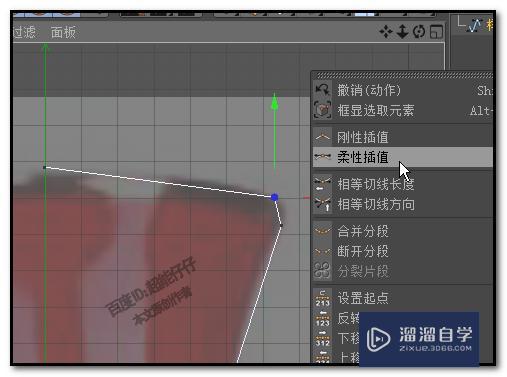The height and width of the screenshot is (377, 507).
Task: Select 设置起点 menu entry
Action: click(402, 298)
